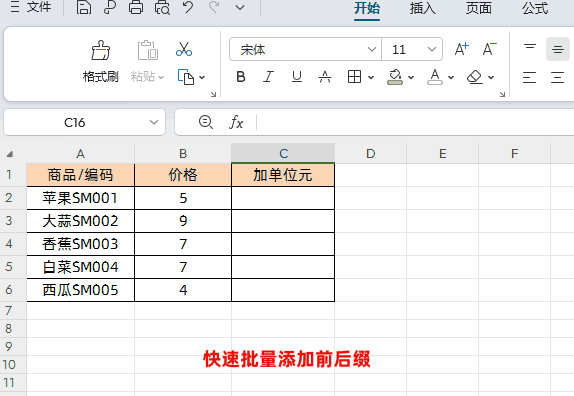
Task: Decrease font size with A- icon
Action: pyautogui.click(x=489, y=49)
